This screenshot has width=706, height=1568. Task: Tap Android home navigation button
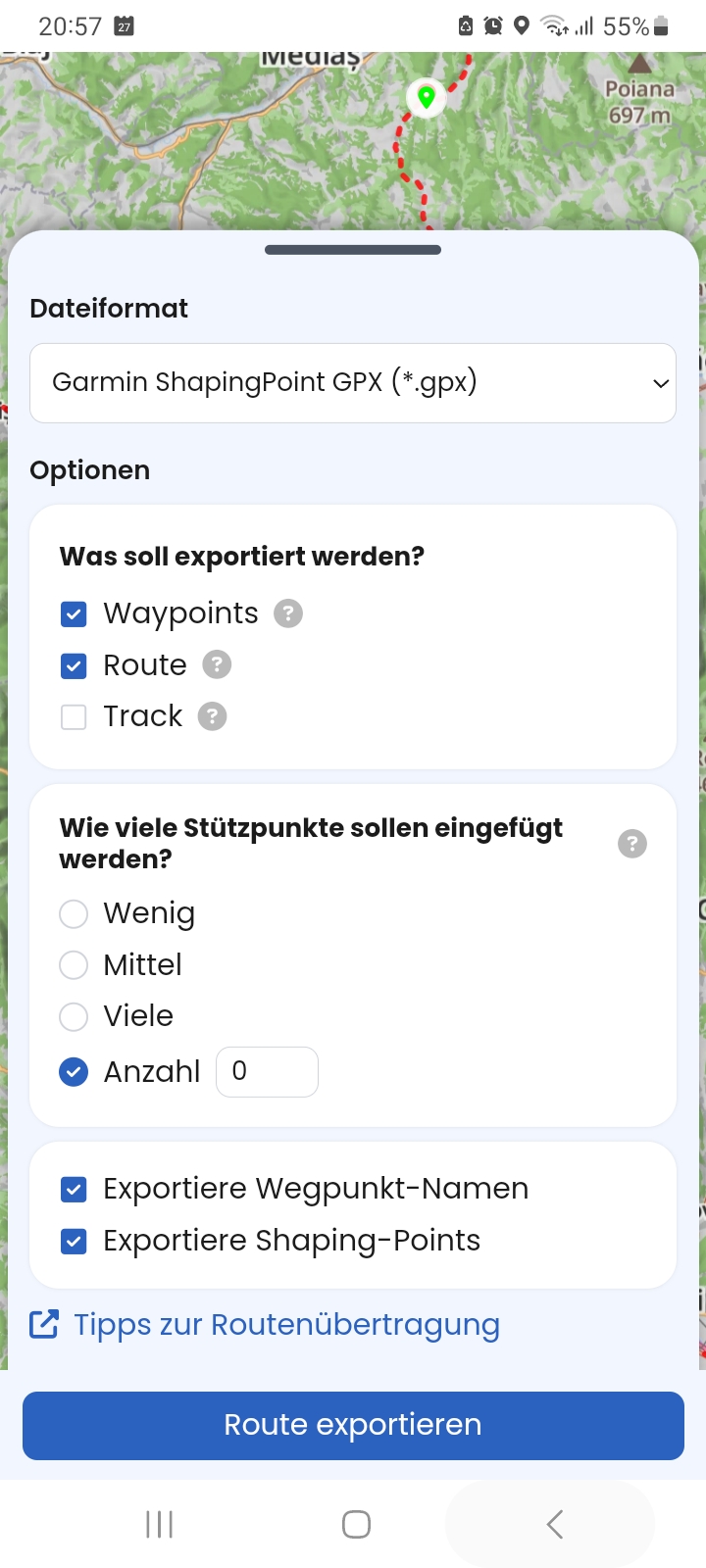(x=356, y=1524)
